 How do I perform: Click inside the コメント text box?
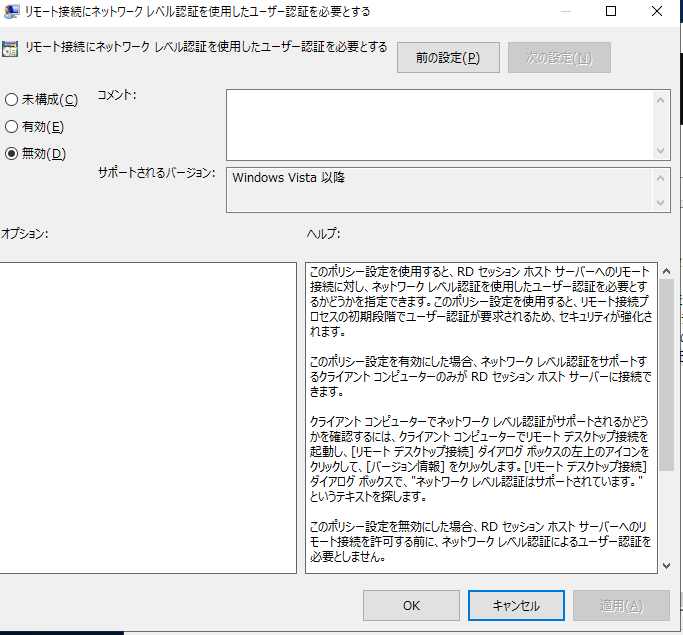tap(439, 125)
